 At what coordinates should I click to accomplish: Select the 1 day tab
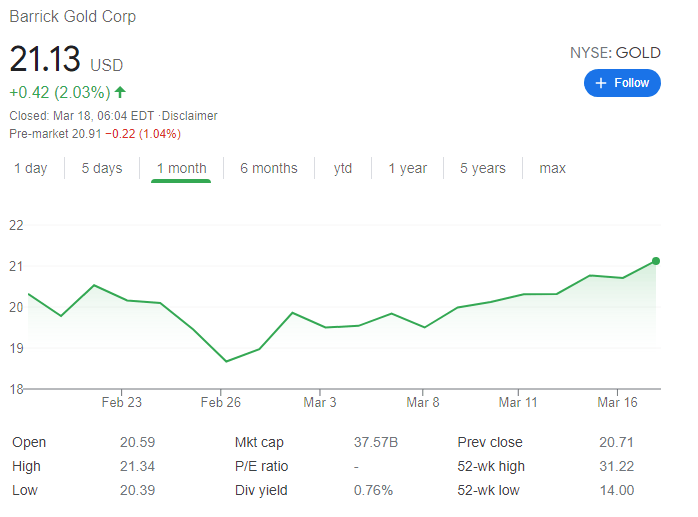30,168
